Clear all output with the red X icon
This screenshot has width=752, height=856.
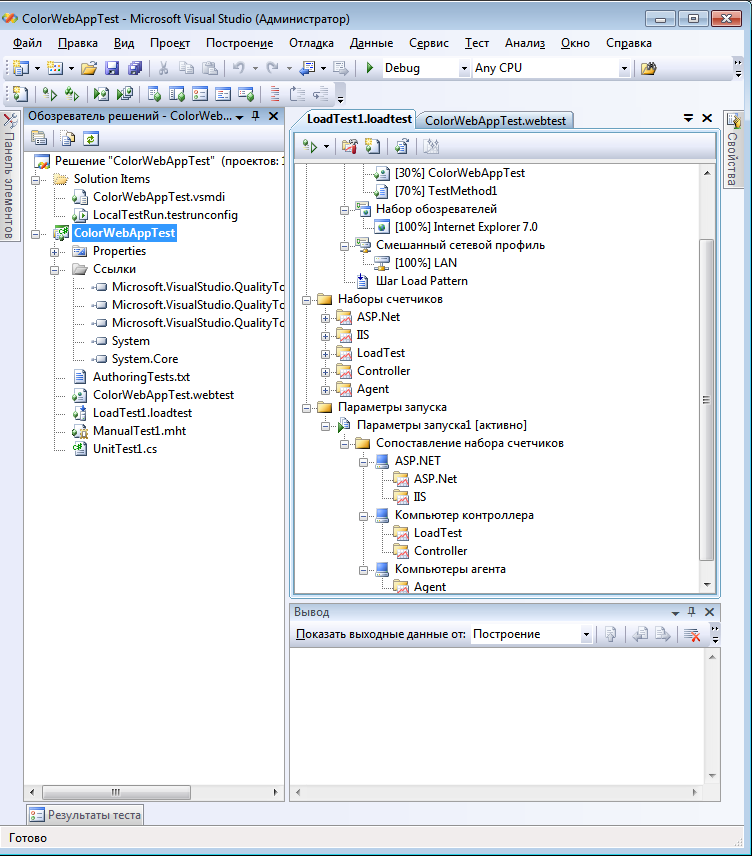pos(692,634)
